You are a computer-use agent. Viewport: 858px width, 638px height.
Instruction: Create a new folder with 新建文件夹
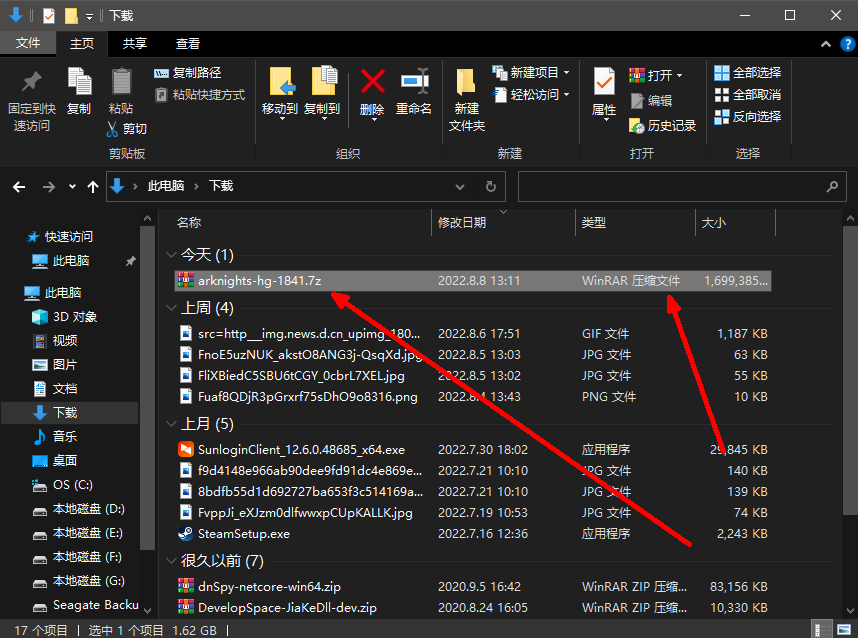click(466, 100)
